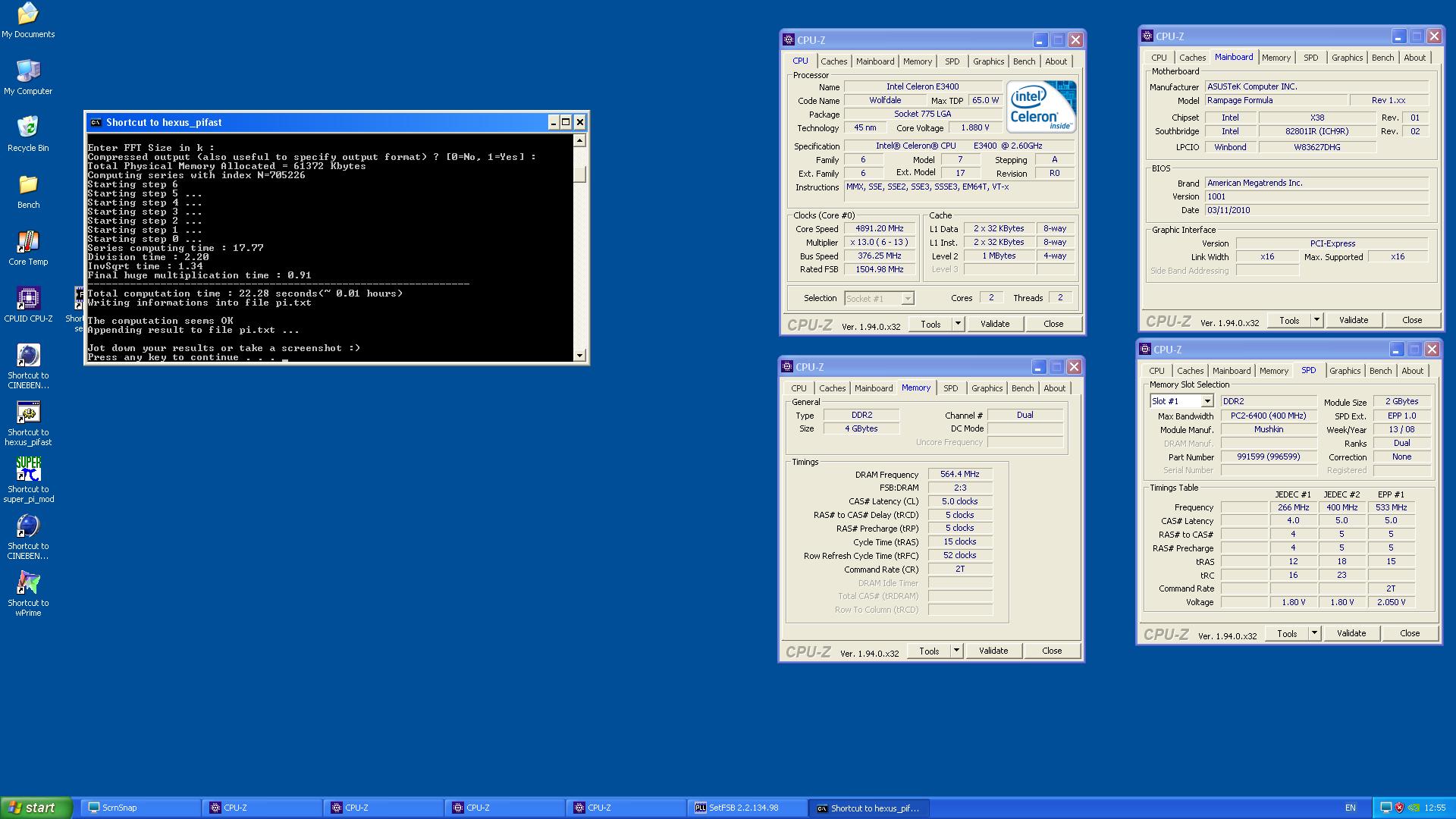Click the EN language indicator
This screenshot has width=1456, height=819.
(x=1351, y=808)
